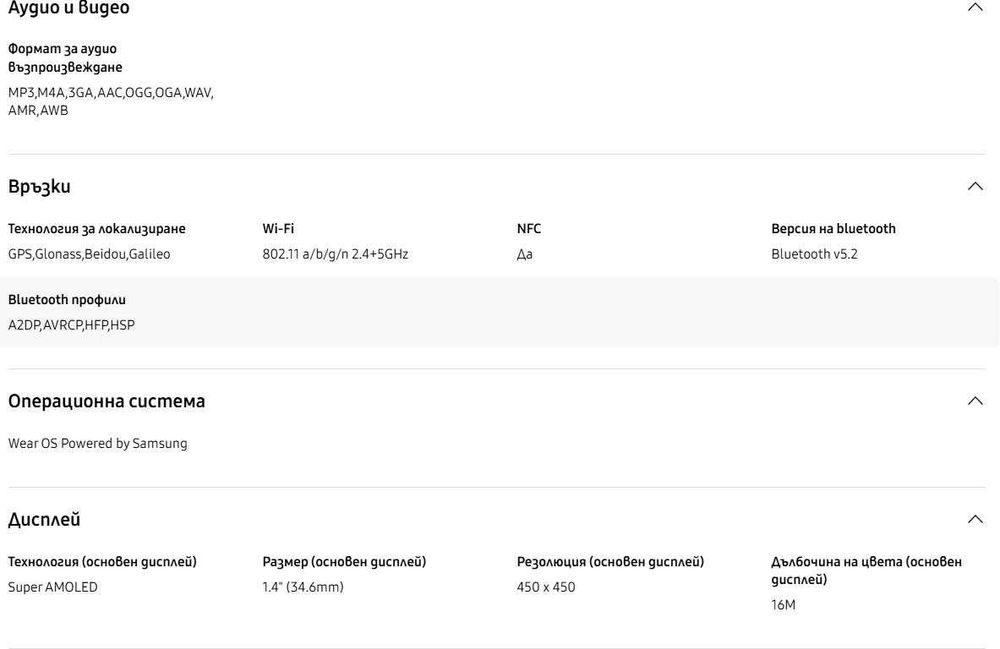
Task: Click the A2DP,AVRCP,HFP,HSP profiles value
Action: 71,325
